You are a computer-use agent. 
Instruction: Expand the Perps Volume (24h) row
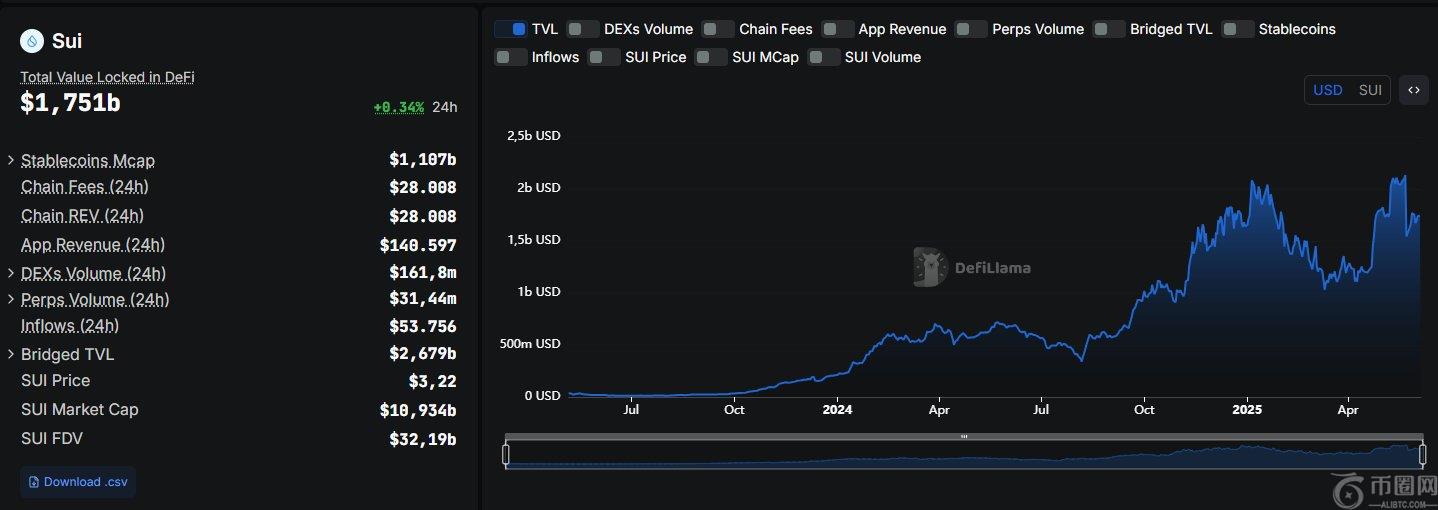[11, 299]
